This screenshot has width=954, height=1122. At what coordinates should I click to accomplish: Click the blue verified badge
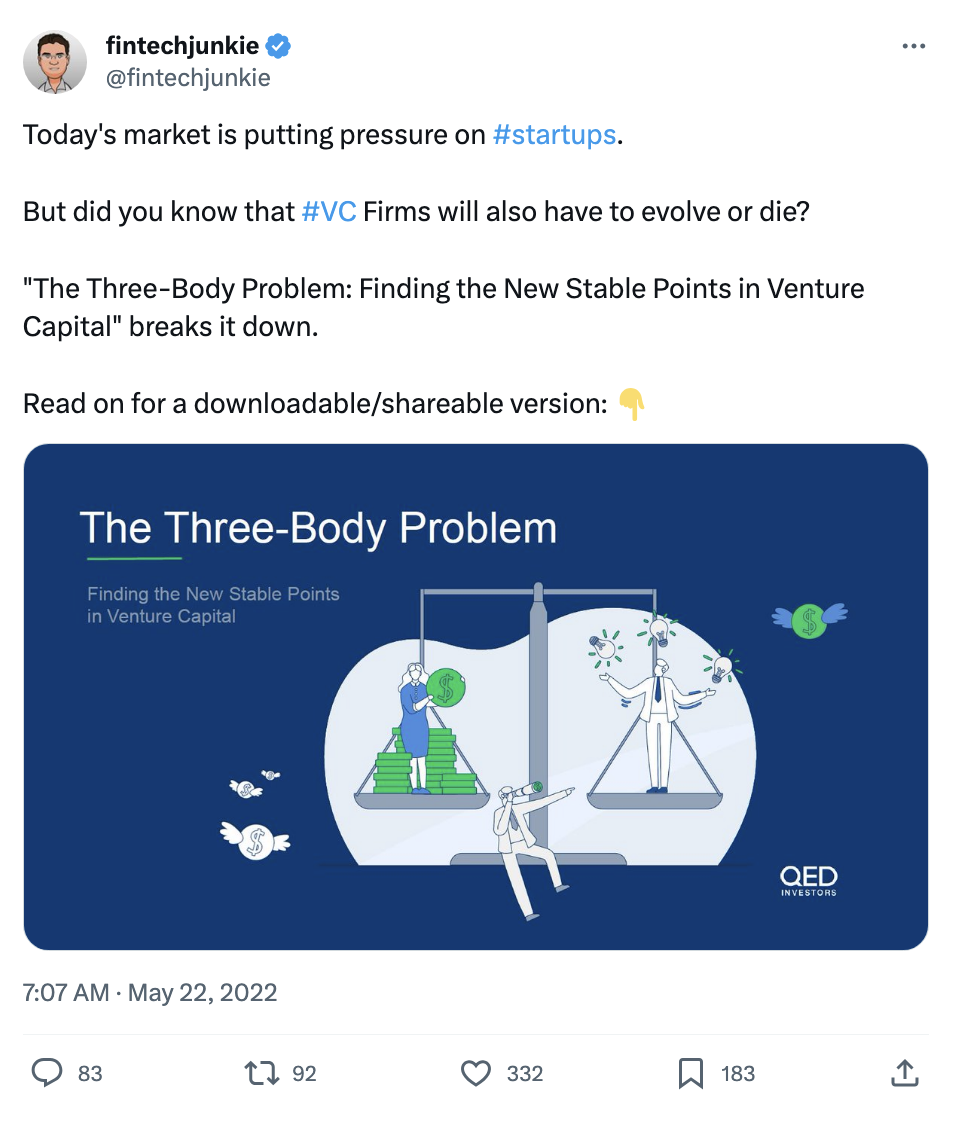click(x=279, y=46)
